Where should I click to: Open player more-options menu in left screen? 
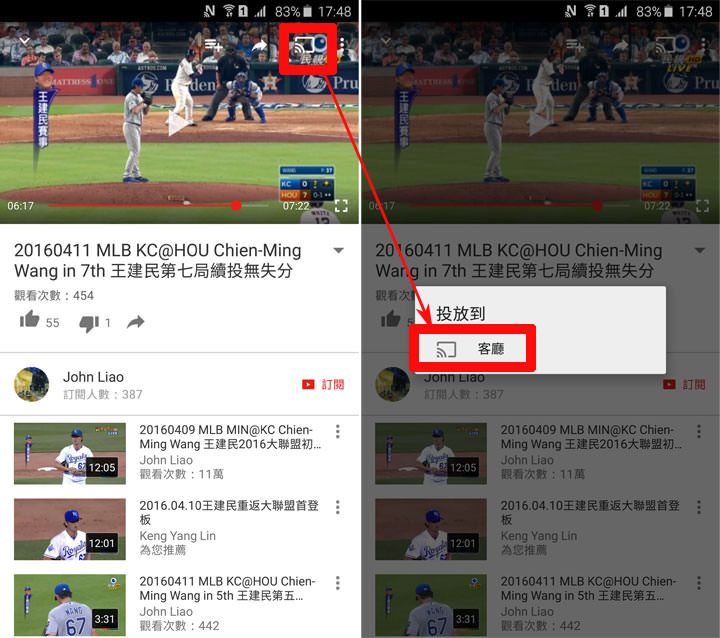point(343,45)
